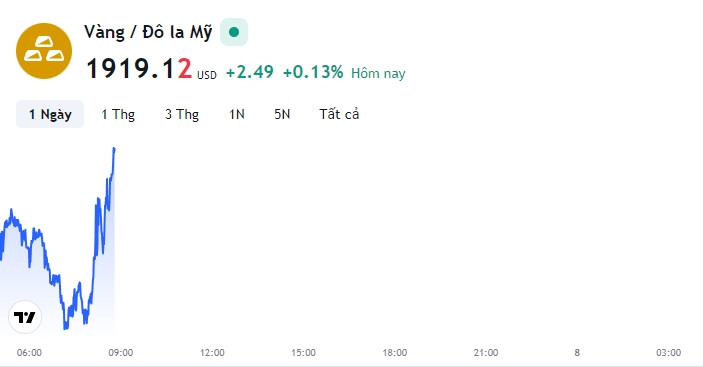Click the 06:00 time axis label

click(29, 353)
